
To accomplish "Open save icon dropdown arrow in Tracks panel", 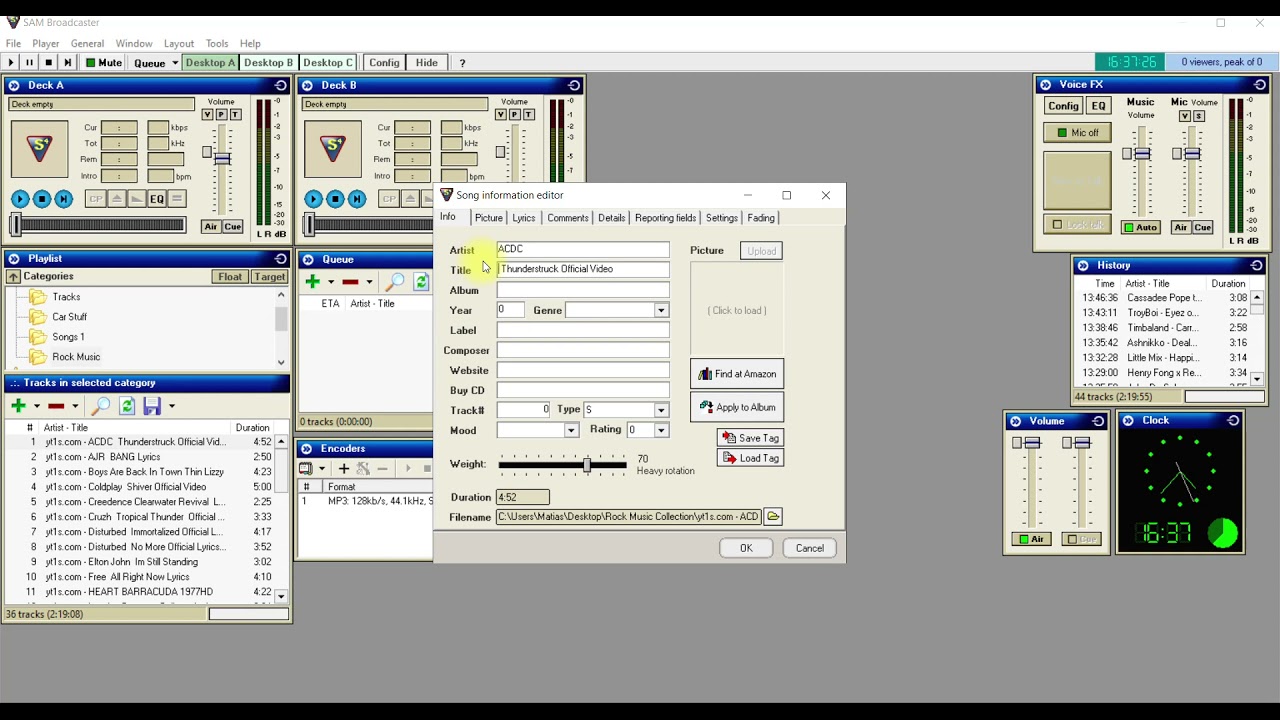I will click(x=171, y=406).
